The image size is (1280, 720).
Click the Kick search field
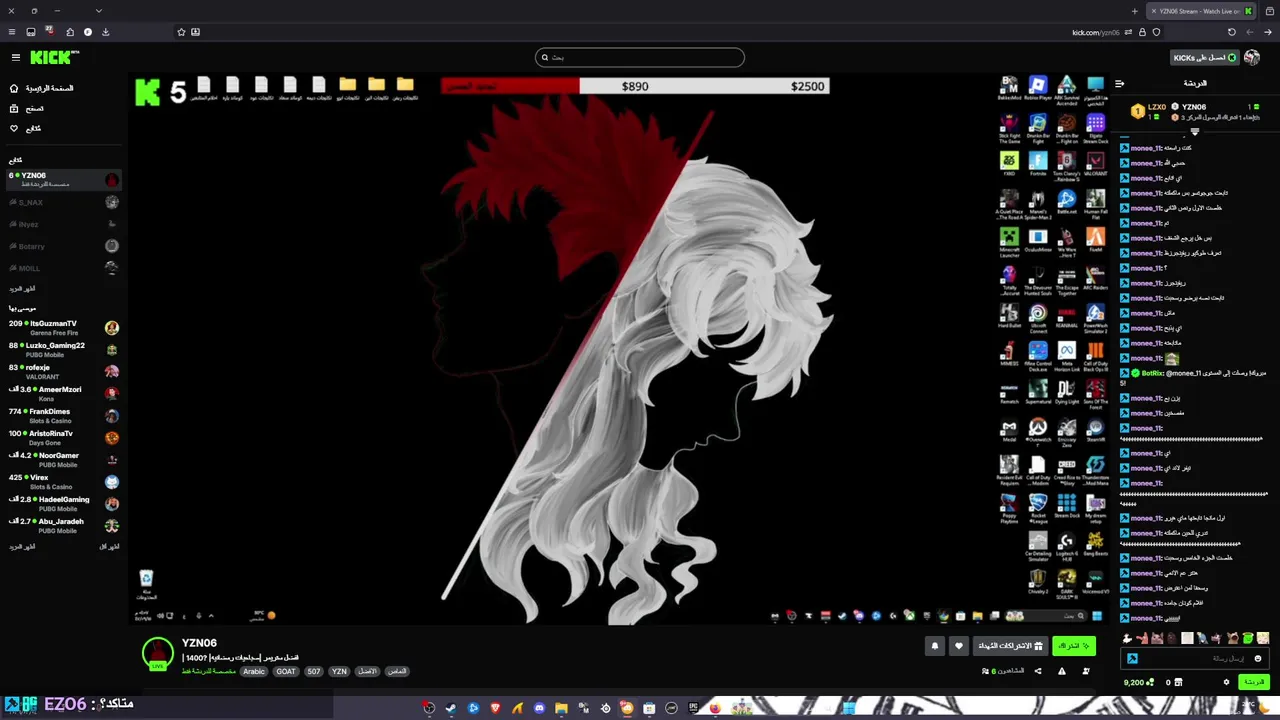pos(640,57)
